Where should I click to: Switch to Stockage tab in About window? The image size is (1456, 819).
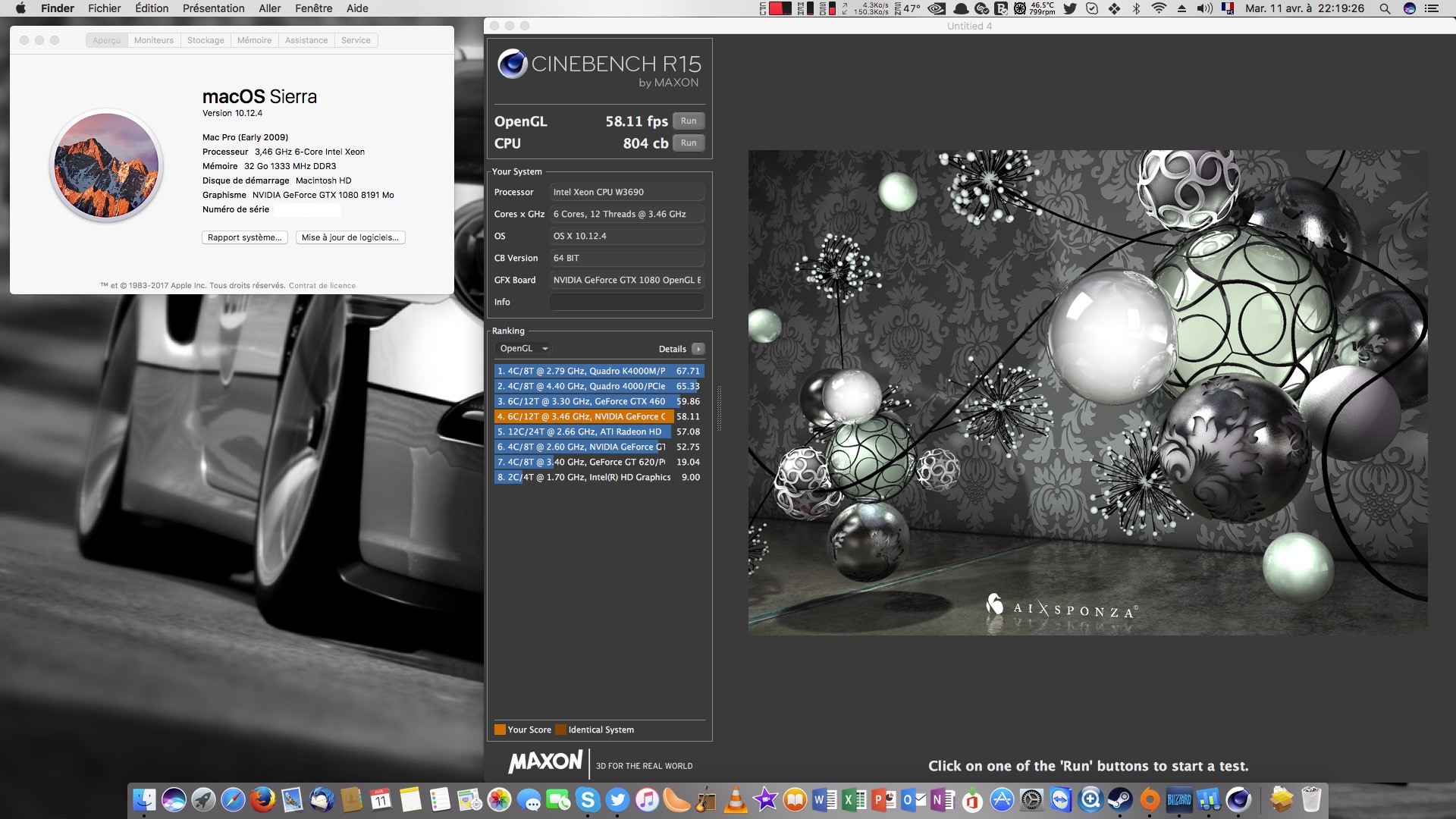(x=206, y=40)
